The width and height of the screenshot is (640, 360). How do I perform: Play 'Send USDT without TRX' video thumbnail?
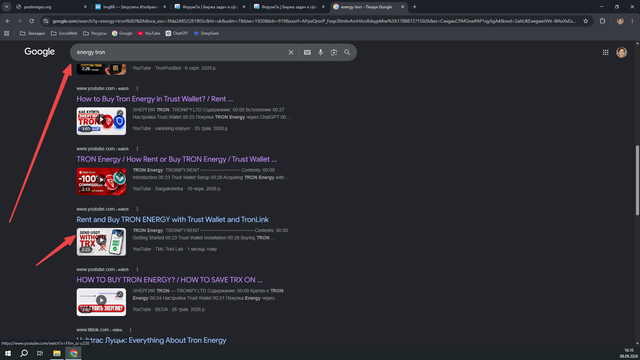pos(101,242)
